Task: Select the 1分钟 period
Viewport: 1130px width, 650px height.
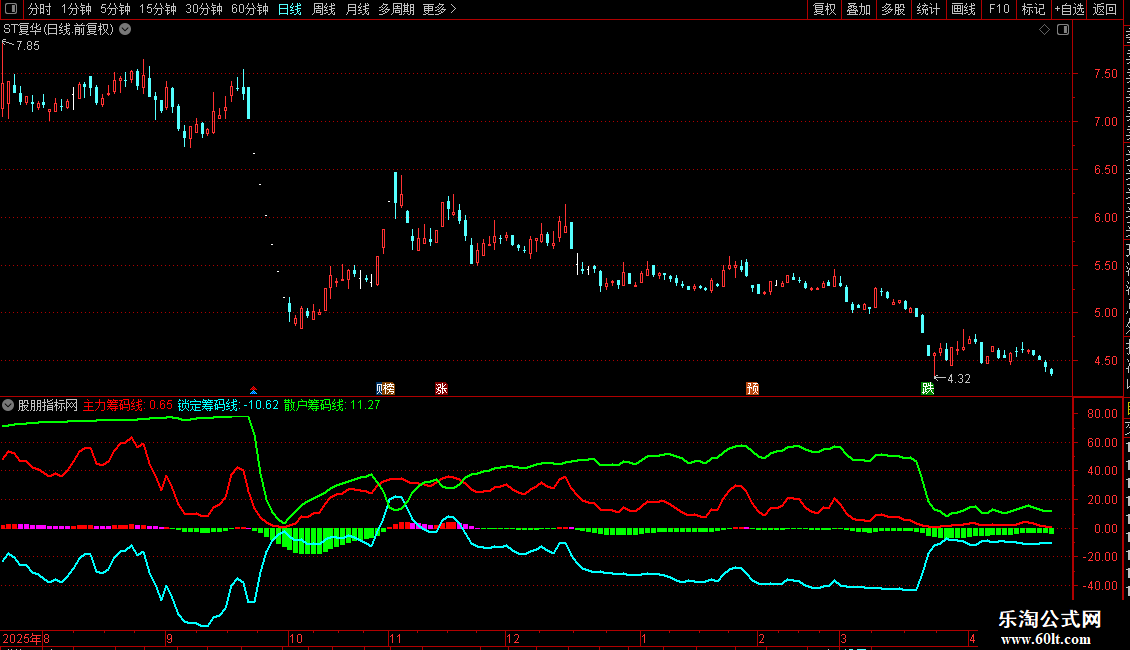Action: pos(76,9)
